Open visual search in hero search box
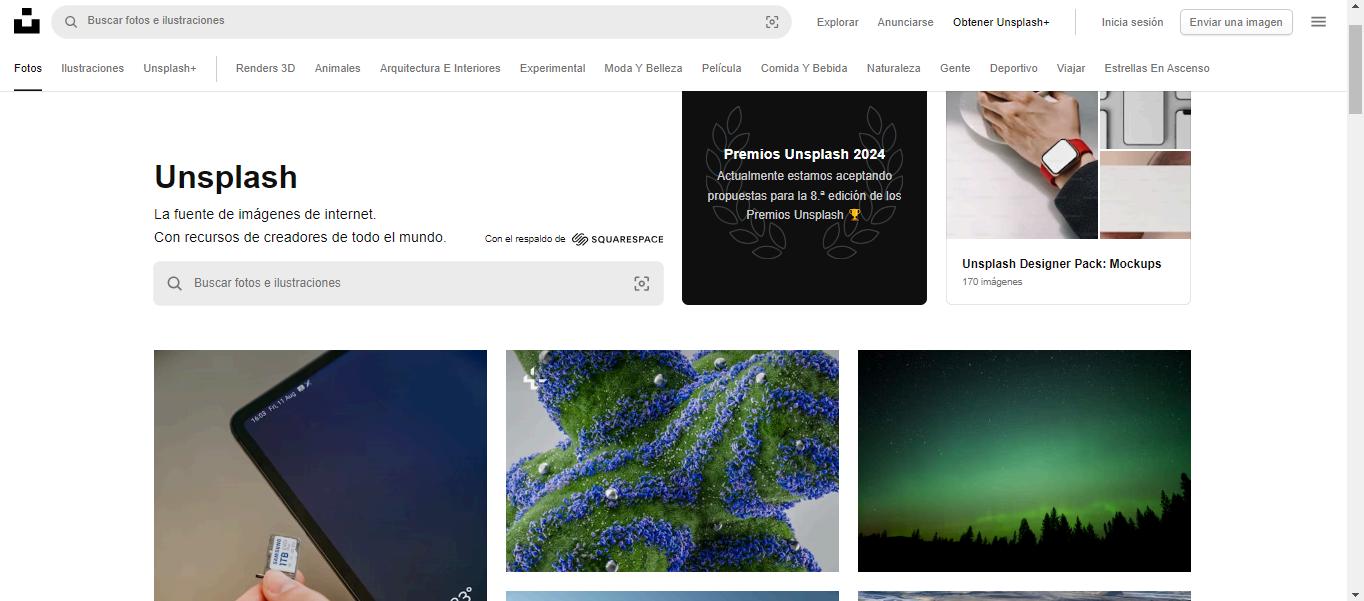Screen dimensions: 1364x601 pos(642,284)
